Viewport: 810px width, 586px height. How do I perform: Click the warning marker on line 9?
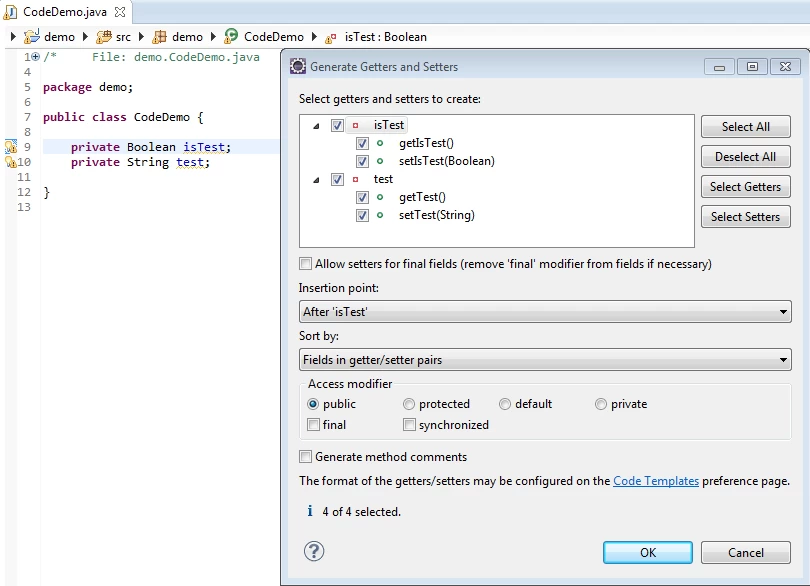tap(10, 147)
